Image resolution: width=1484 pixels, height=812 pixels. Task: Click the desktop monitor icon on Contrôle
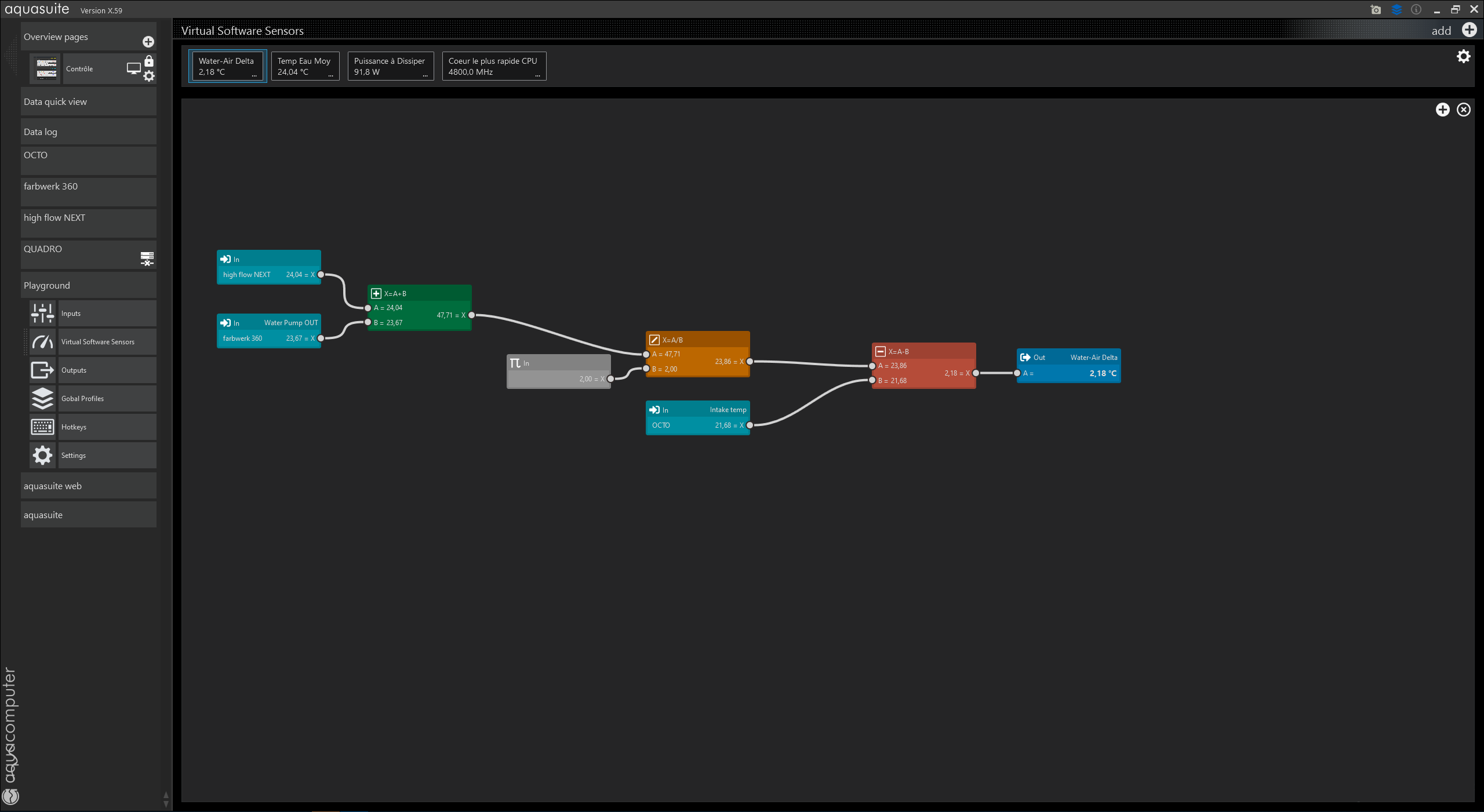pos(134,68)
